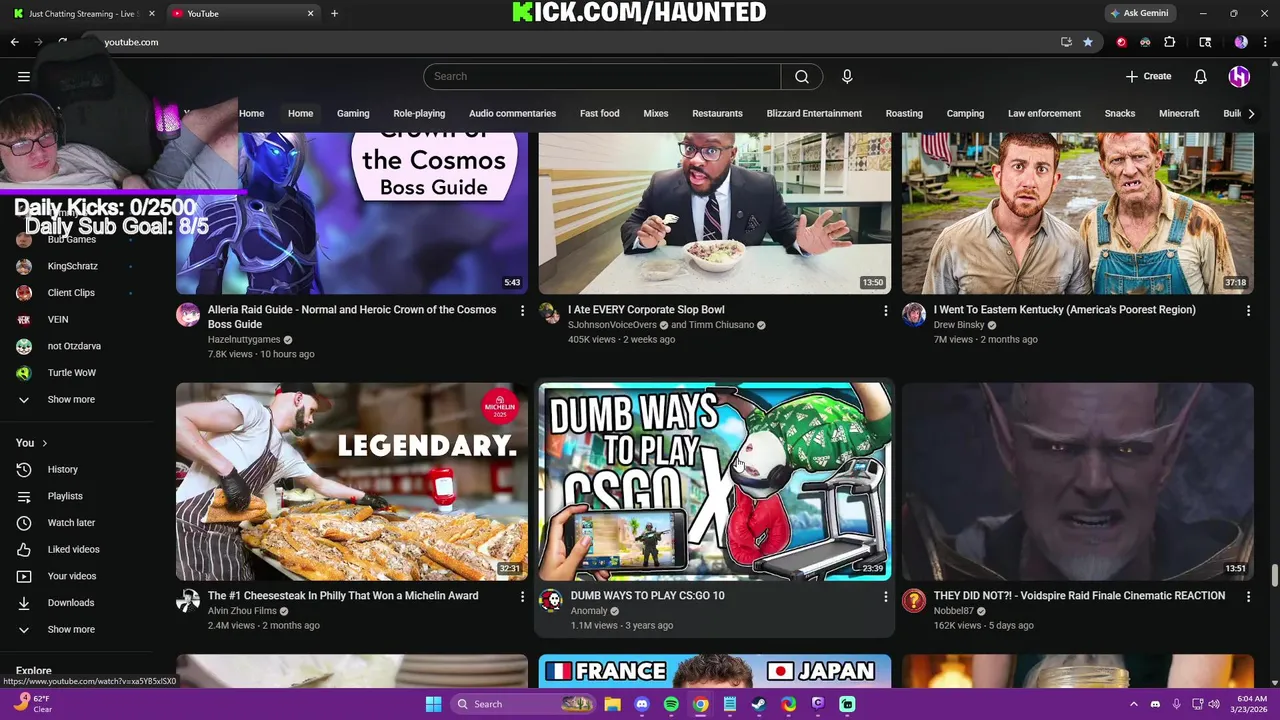The image size is (1280, 720).
Task: Click the search magnifier button
Action: coord(802,76)
